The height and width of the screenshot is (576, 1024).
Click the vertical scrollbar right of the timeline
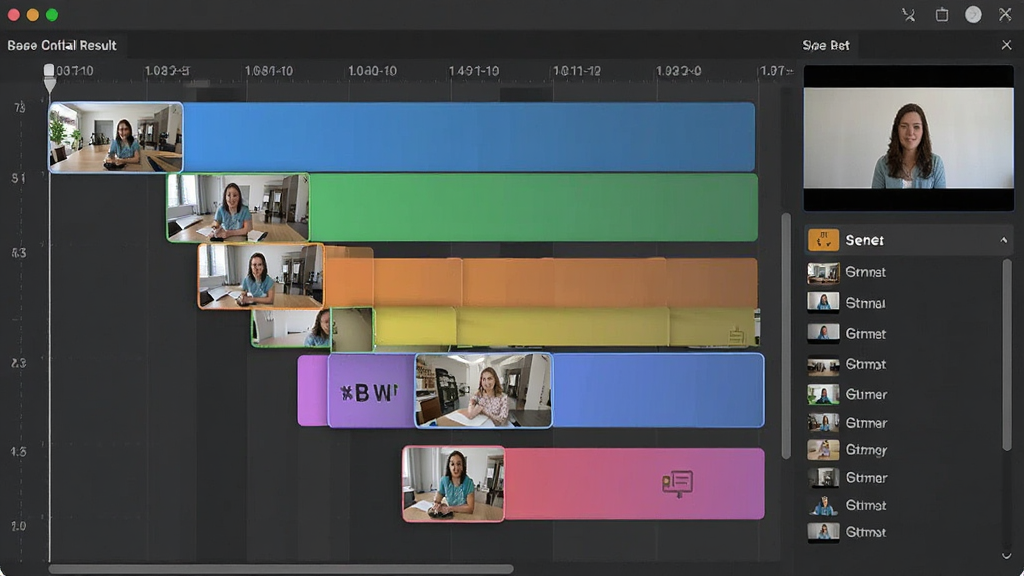[786, 336]
